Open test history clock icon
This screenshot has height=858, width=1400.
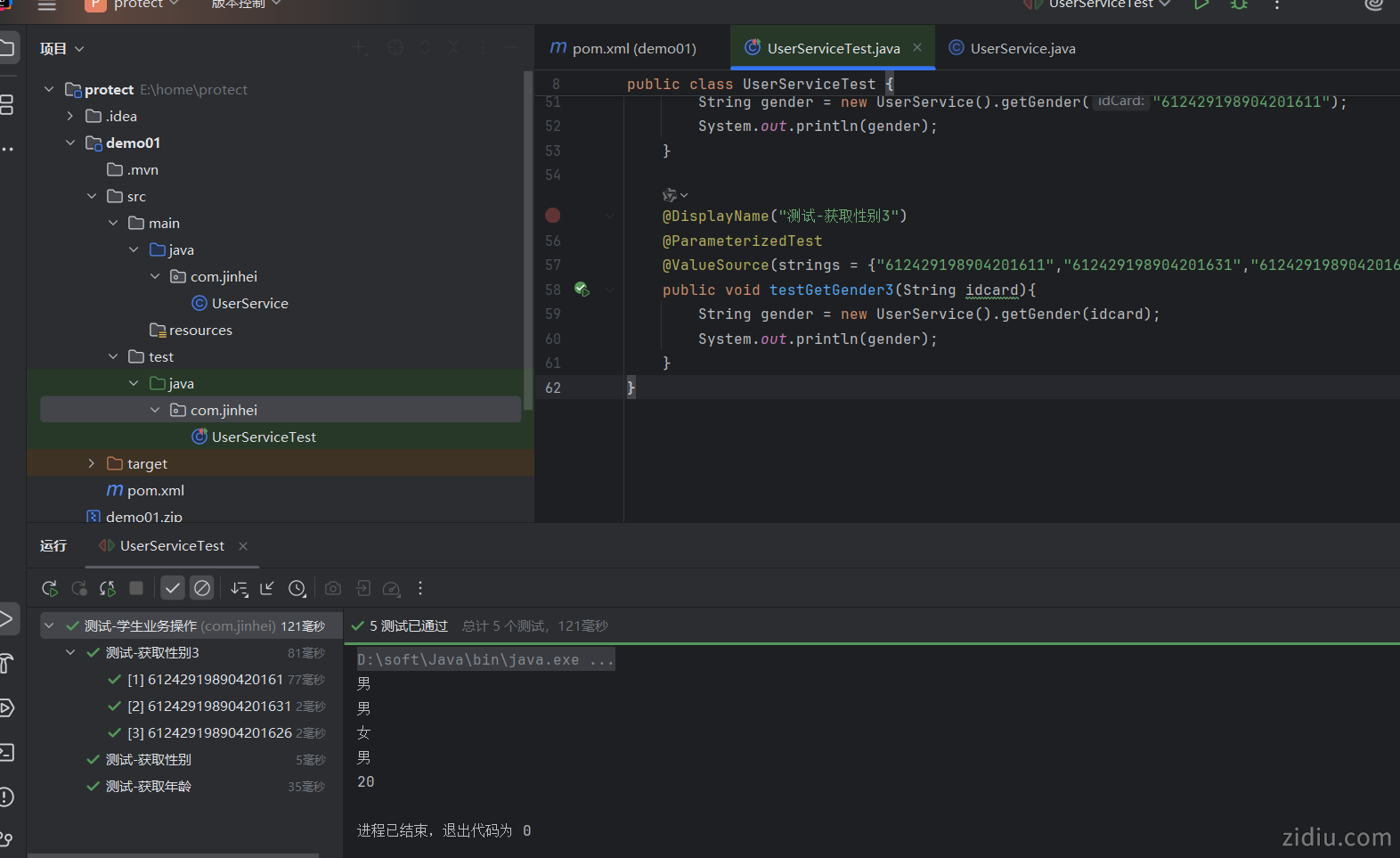pyautogui.click(x=297, y=588)
